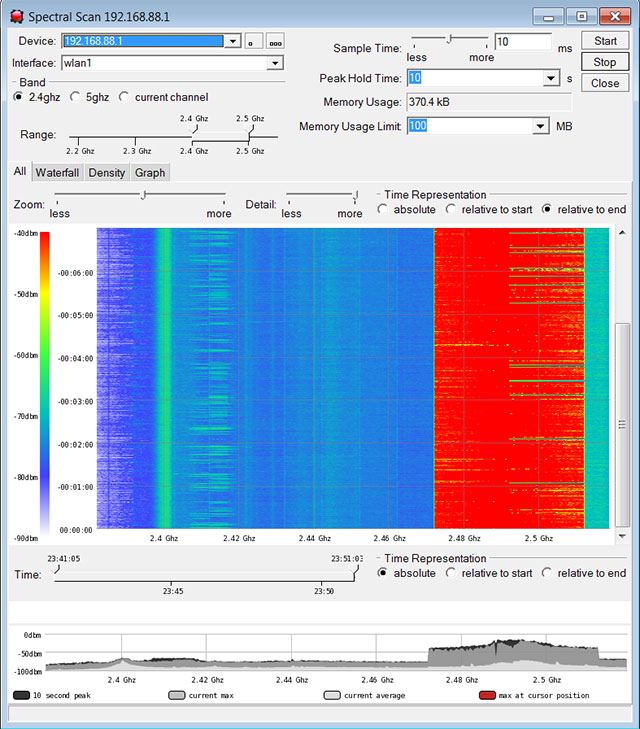Open the Interface wlan1 dropdown

275,63
